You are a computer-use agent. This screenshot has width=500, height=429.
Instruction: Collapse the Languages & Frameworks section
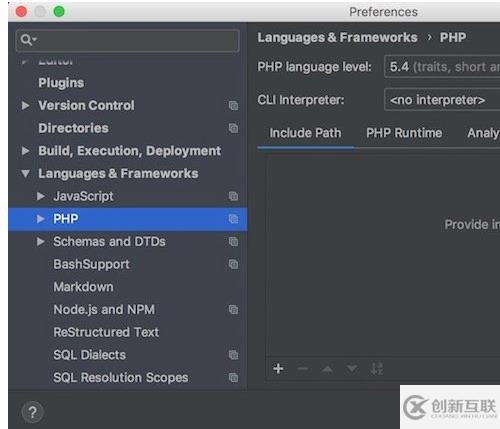(x=25, y=174)
